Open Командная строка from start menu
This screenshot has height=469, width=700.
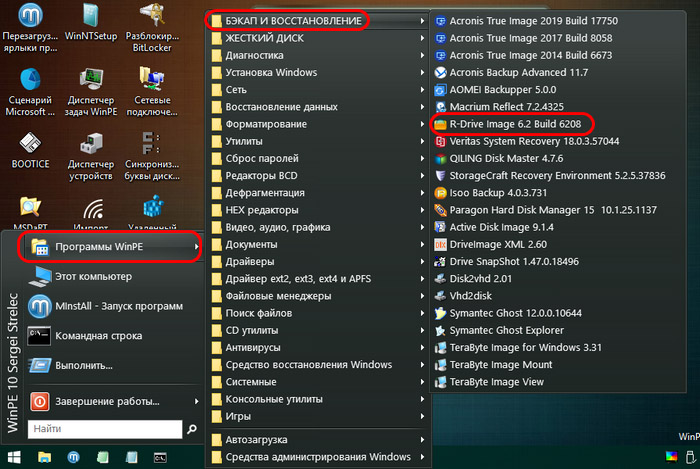[113, 336]
